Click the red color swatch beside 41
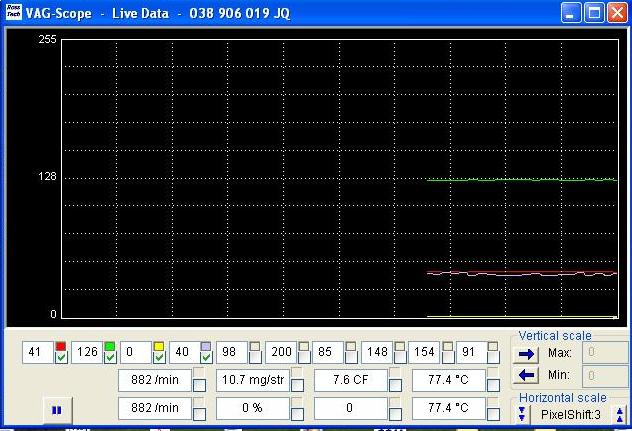Screen dimensions: 632x431 (61, 346)
